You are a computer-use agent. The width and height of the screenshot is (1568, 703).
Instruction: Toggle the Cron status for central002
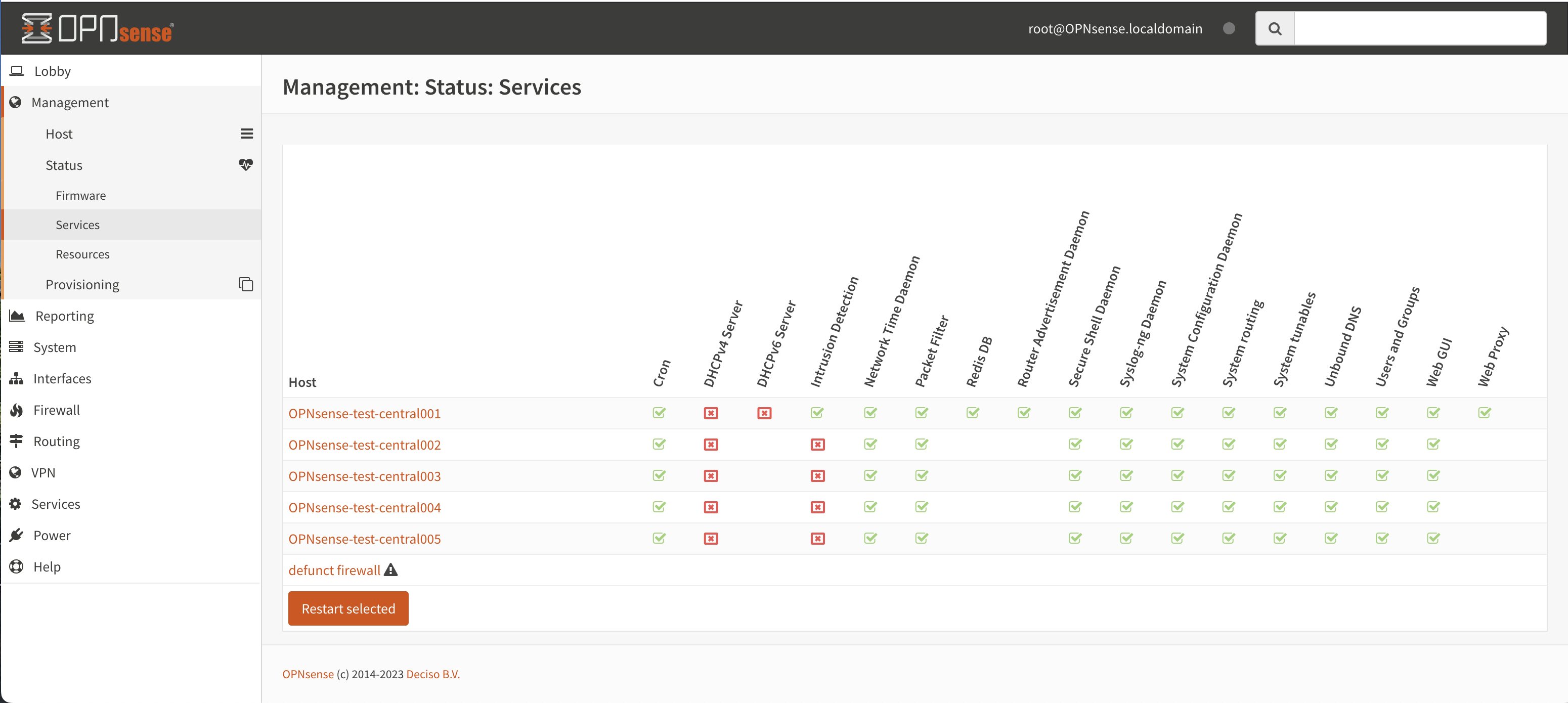659,445
